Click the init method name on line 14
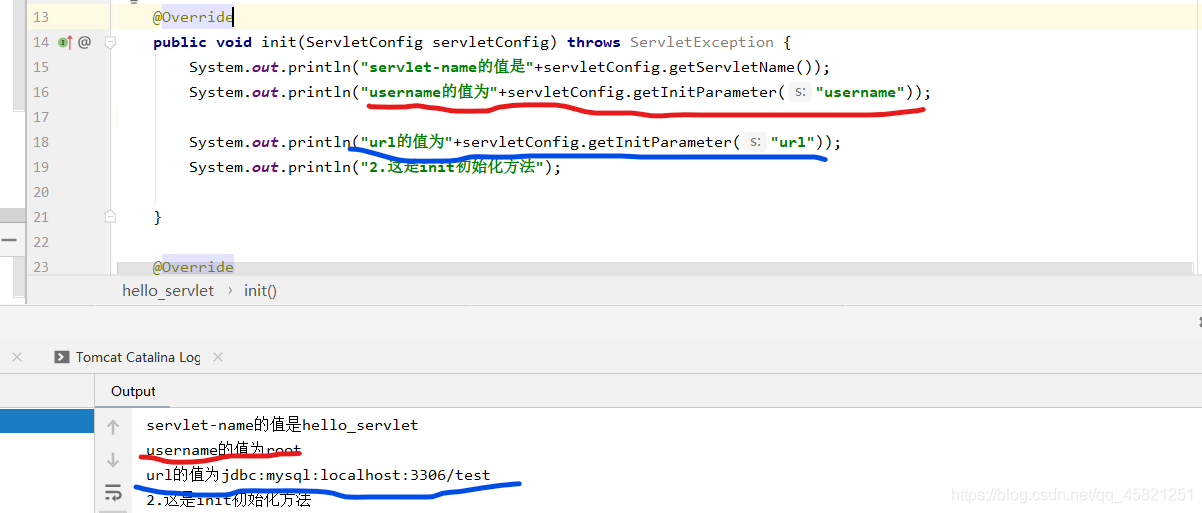The height and width of the screenshot is (513, 1202). tap(279, 42)
